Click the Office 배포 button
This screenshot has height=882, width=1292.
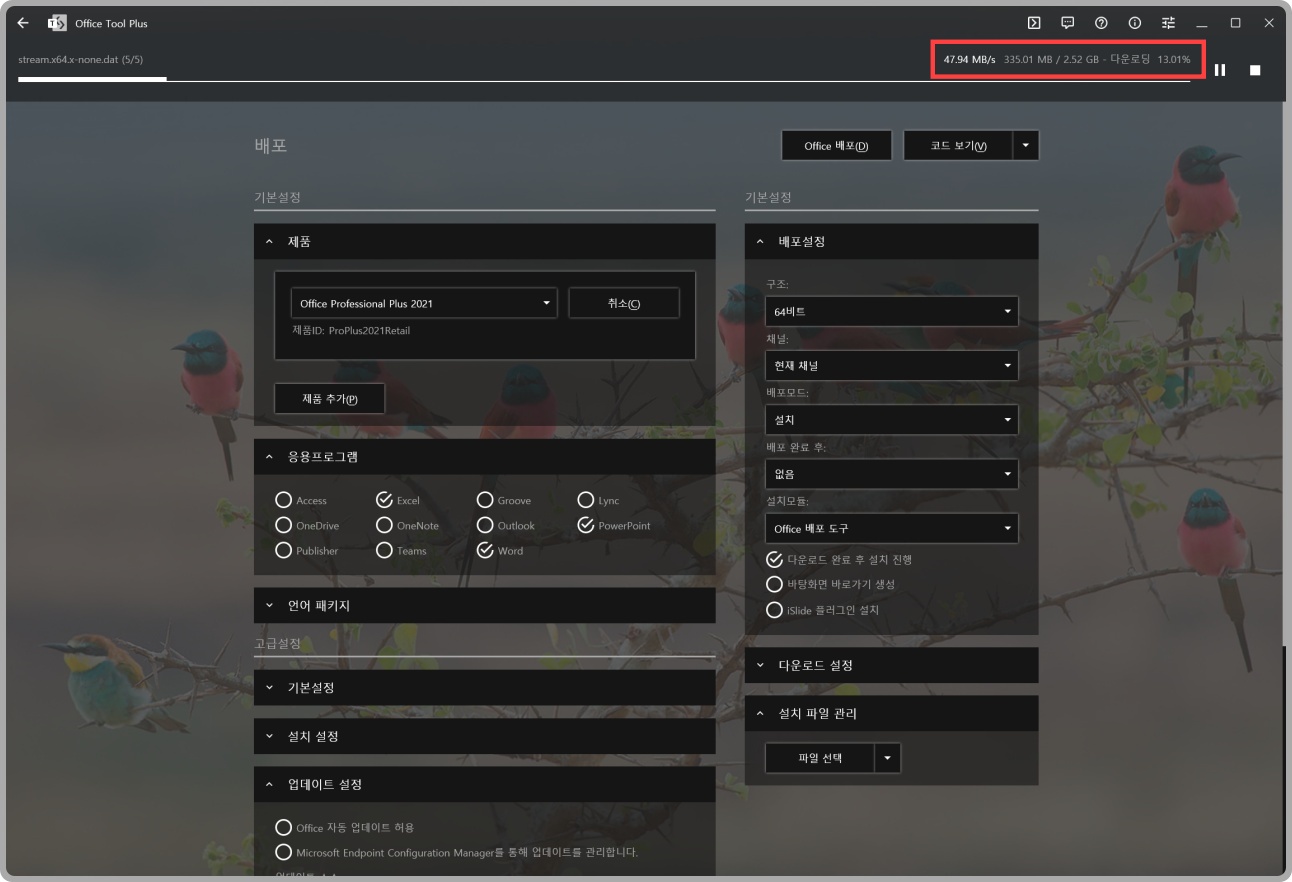[836, 145]
